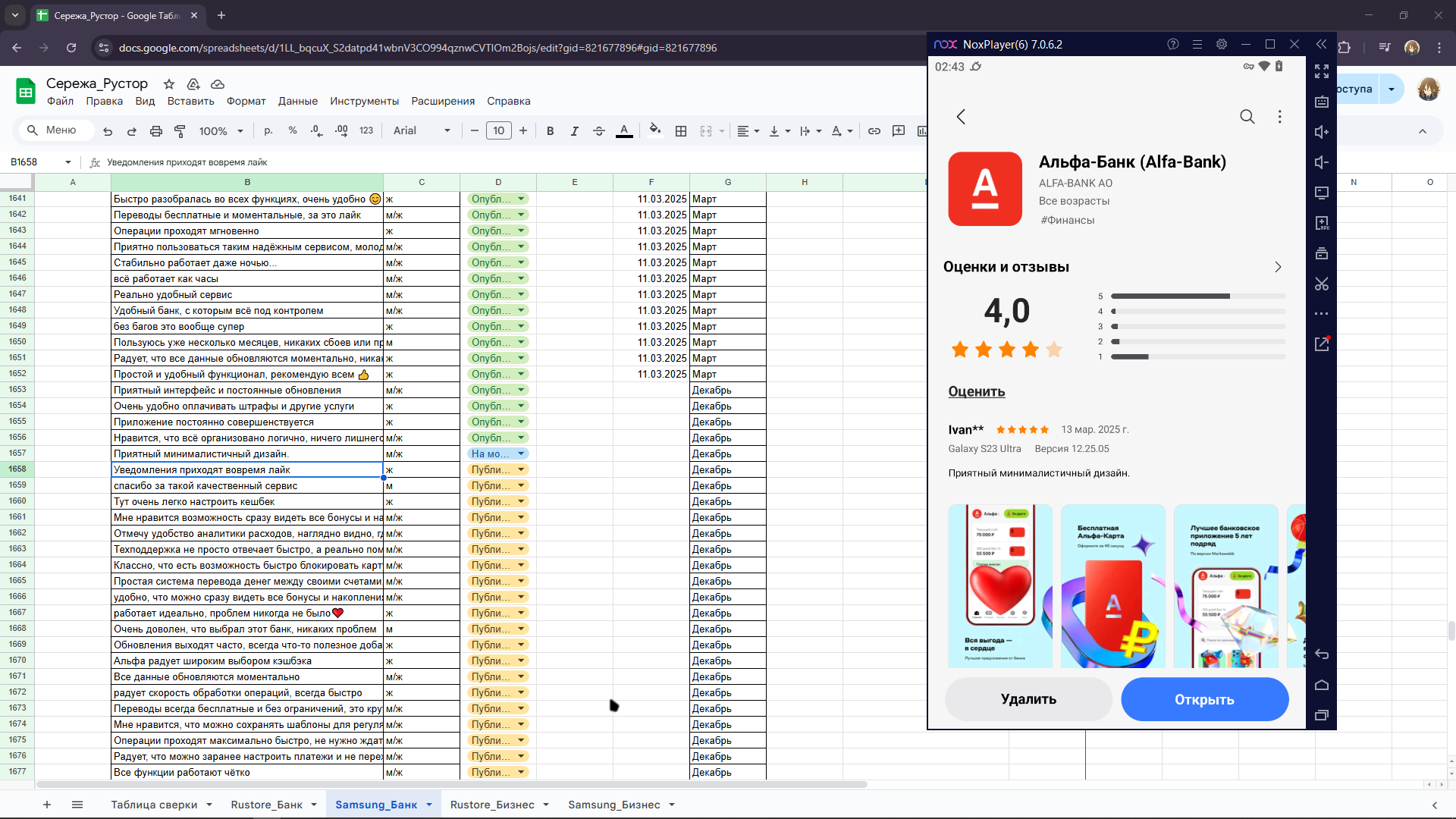Click the paint format roller icon
Viewport: 1456px width, 819px height.
180,131
